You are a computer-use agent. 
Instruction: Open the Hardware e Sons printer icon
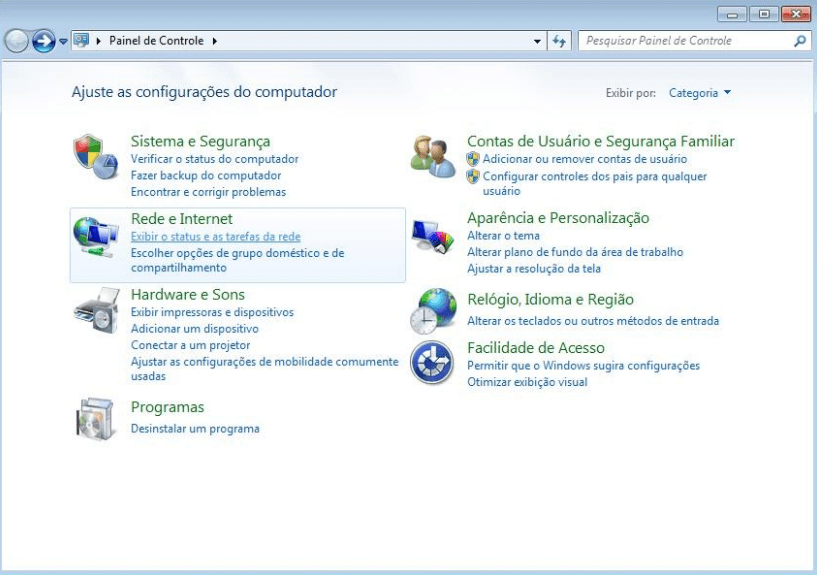click(x=97, y=310)
